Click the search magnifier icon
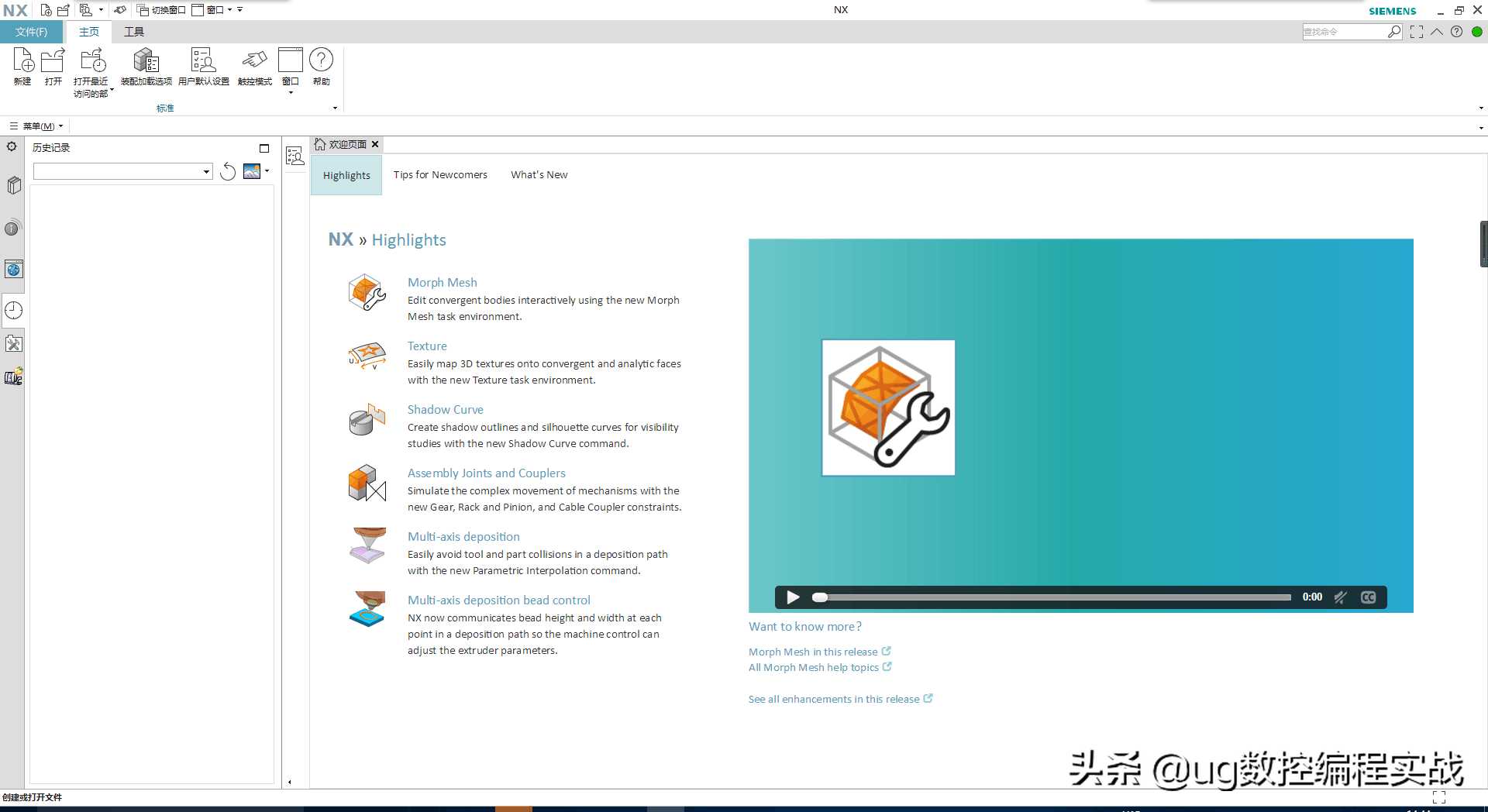The width and height of the screenshot is (1488, 812). pos(1394,32)
